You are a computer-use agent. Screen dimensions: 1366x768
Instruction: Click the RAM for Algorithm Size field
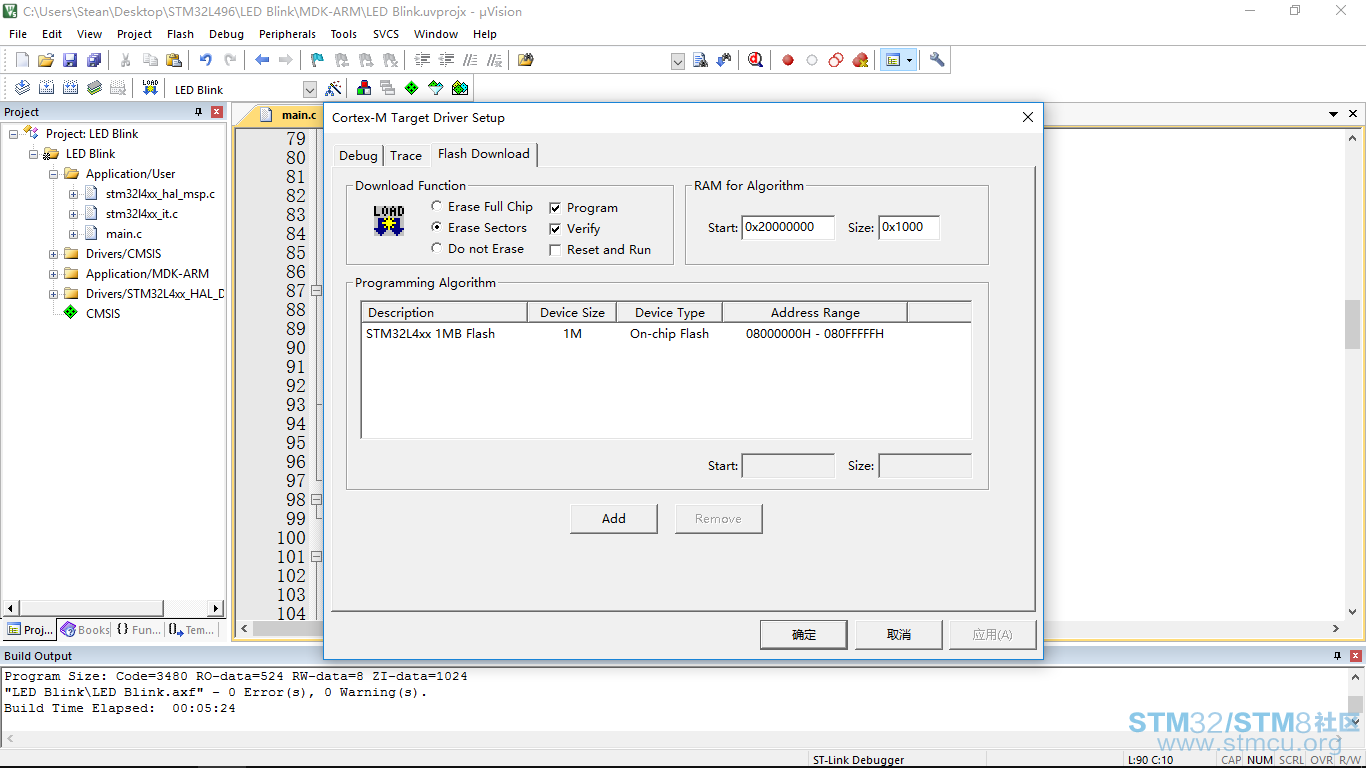coord(909,228)
